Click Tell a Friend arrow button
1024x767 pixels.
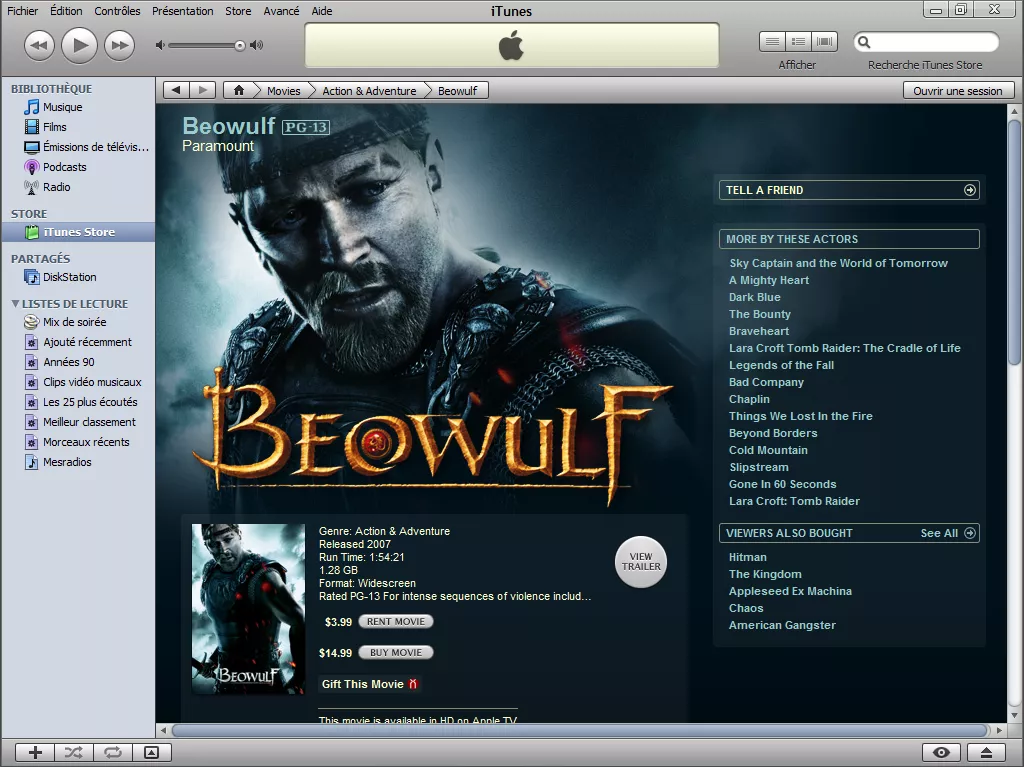pos(970,190)
